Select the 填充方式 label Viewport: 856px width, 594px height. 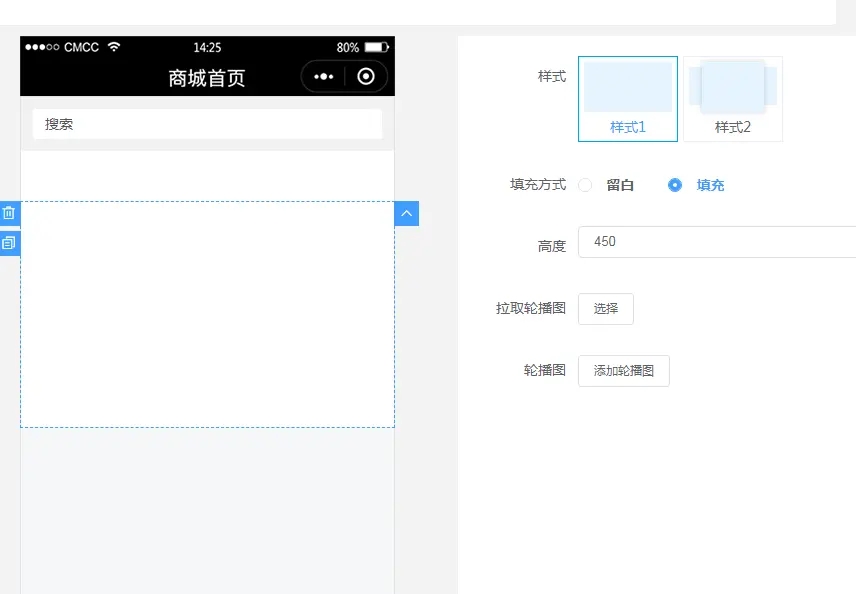538,185
